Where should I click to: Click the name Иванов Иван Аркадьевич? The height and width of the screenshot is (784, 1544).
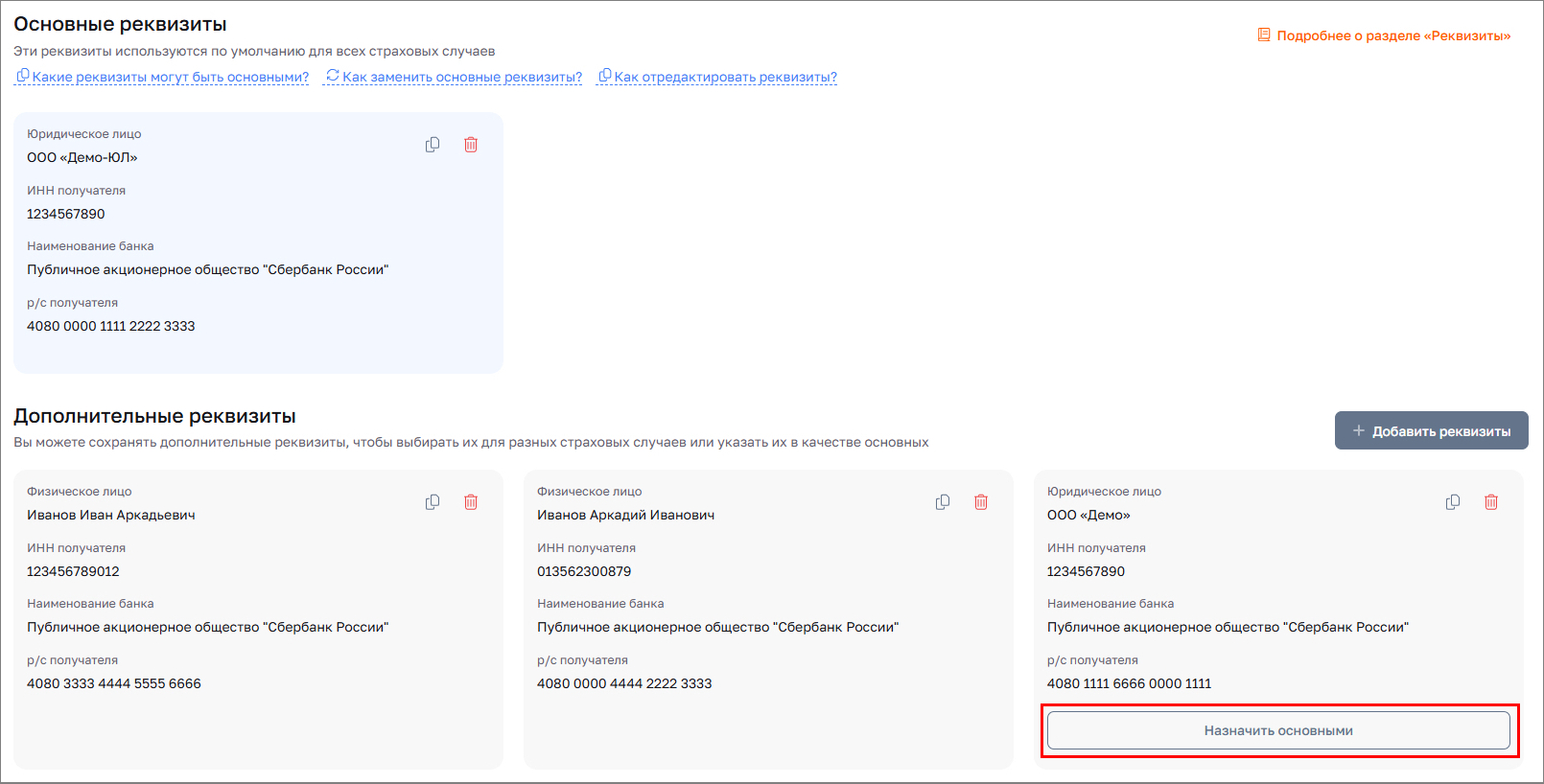[x=111, y=515]
